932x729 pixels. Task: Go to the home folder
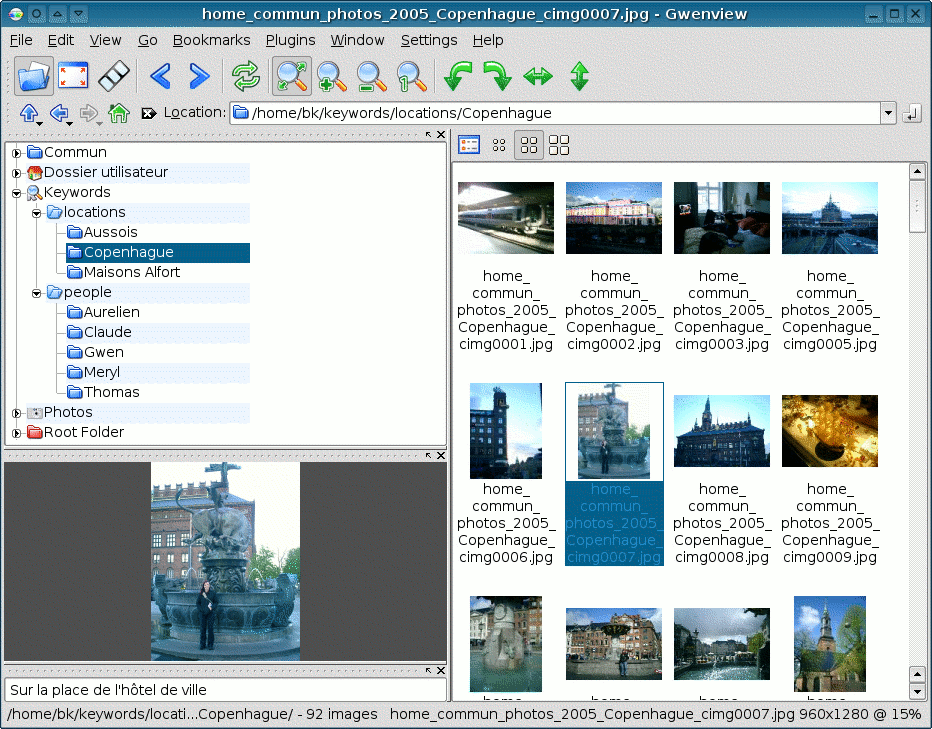coord(119,112)
